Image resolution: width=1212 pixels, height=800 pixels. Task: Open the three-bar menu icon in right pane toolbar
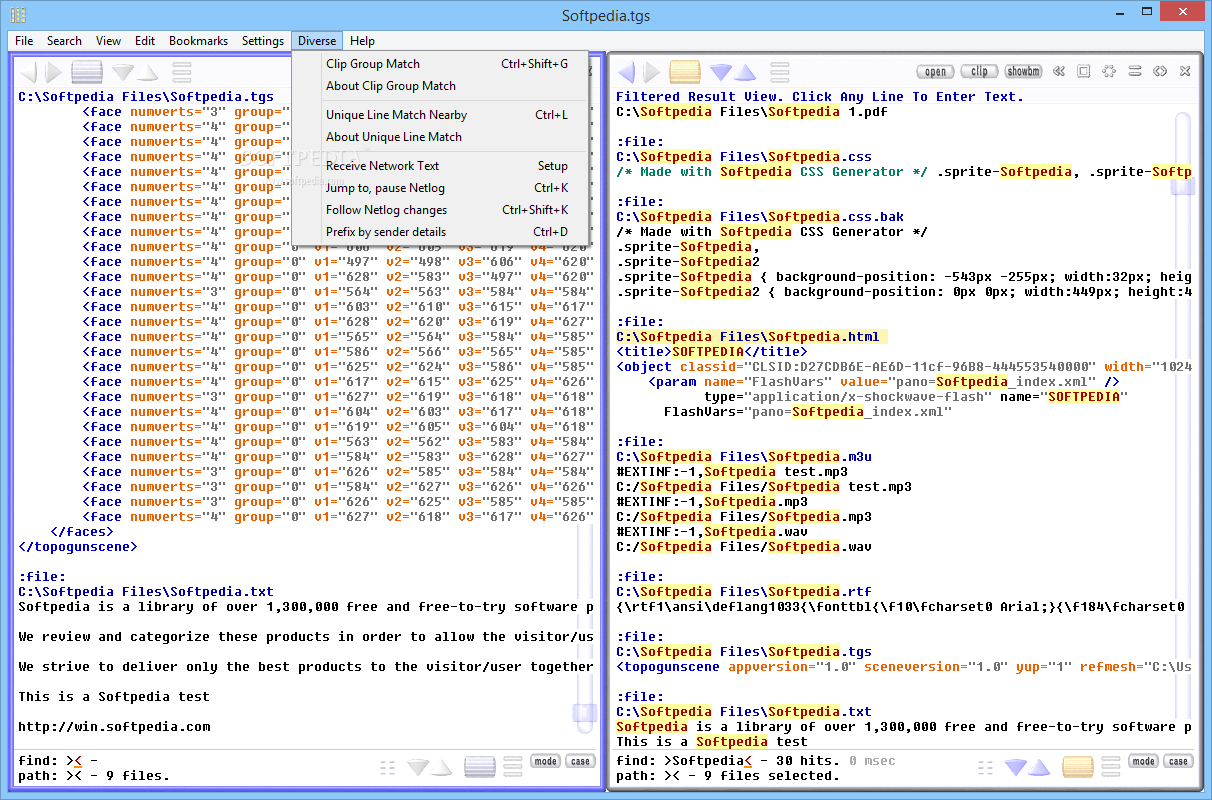[779, 72]
